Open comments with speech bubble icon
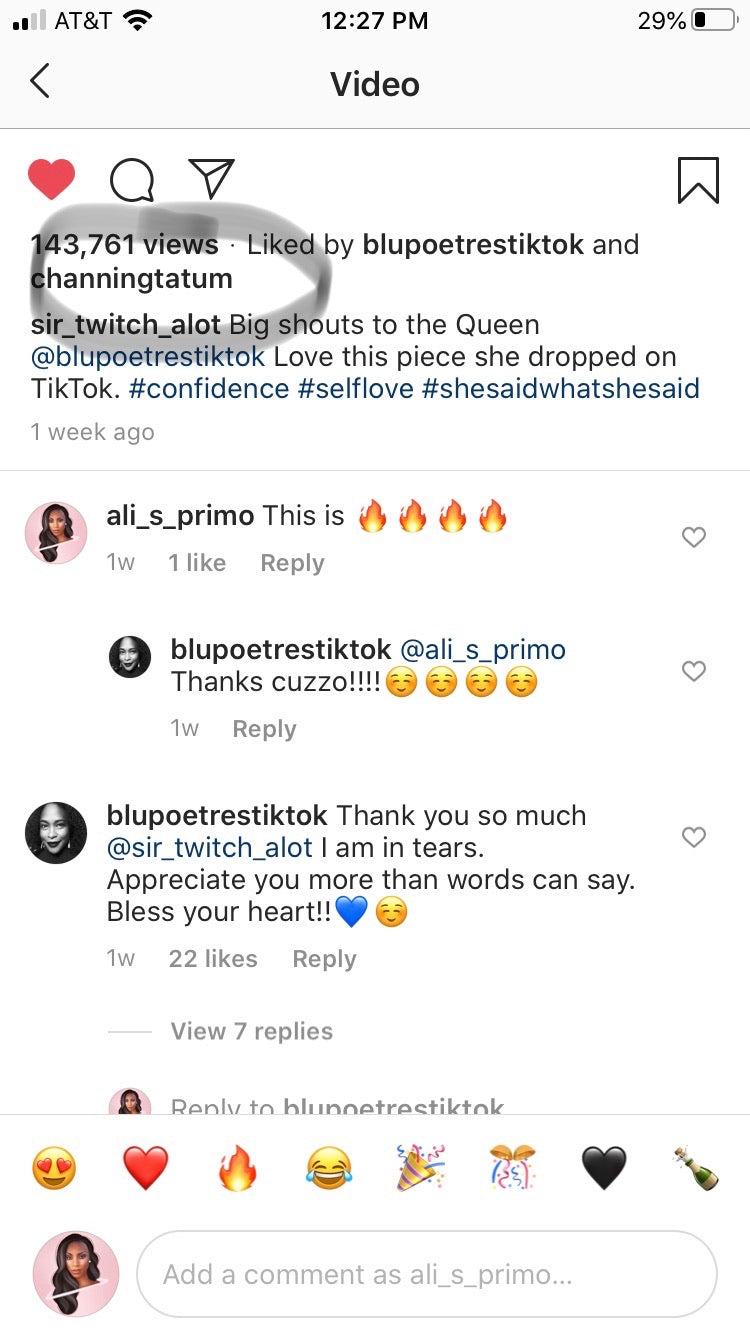This screenshot has width=750, height=1334. click(131, 181)
